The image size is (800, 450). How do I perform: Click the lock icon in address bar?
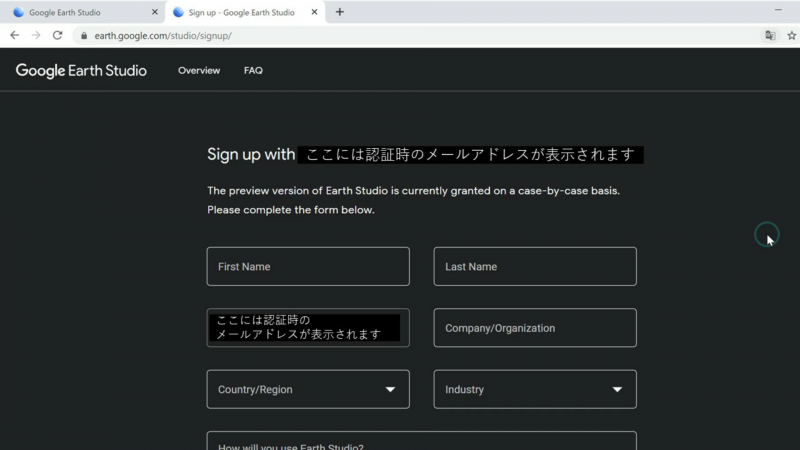click(84, 35)
